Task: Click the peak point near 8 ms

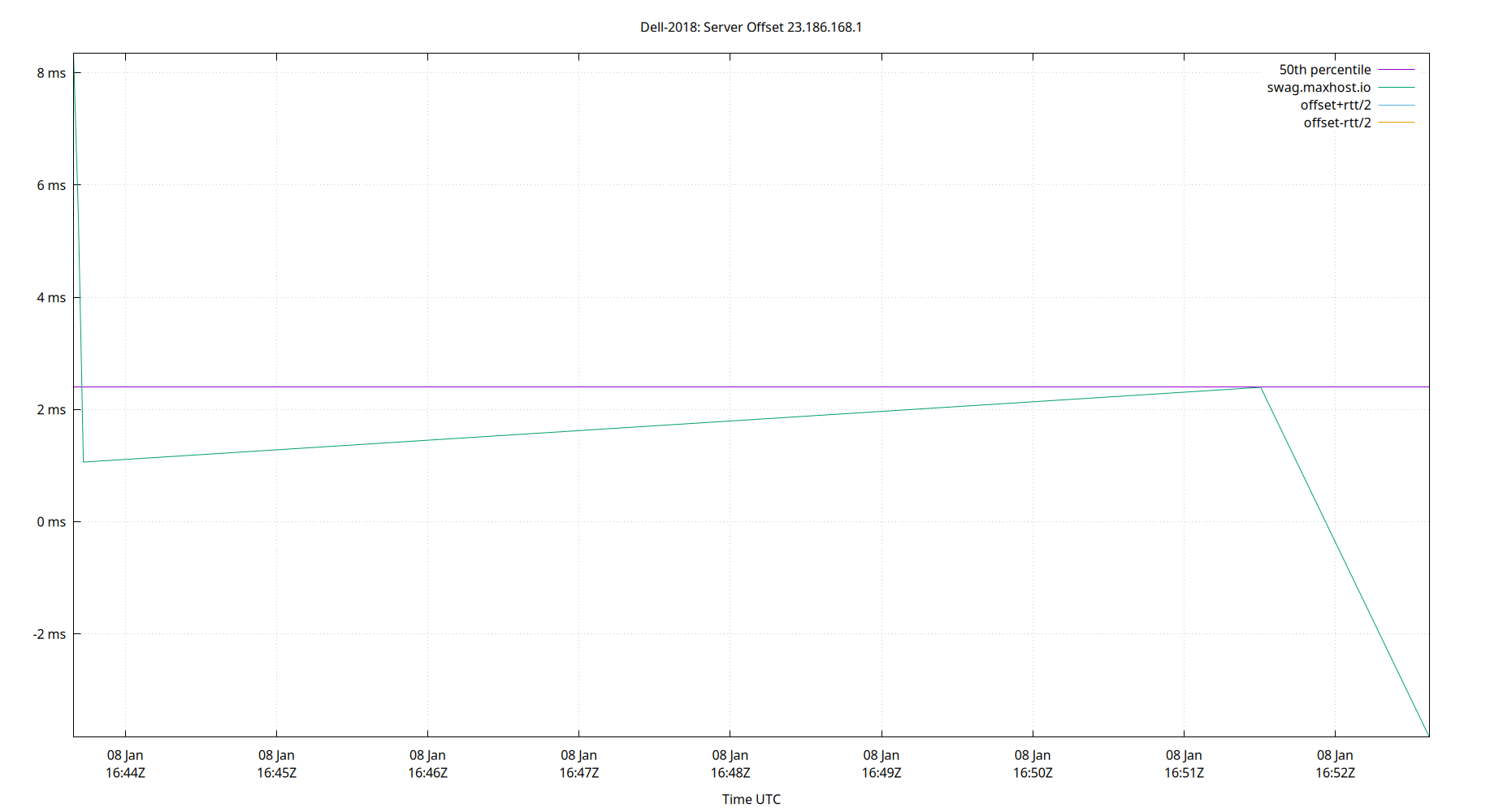Action: [x=75, y=73]
